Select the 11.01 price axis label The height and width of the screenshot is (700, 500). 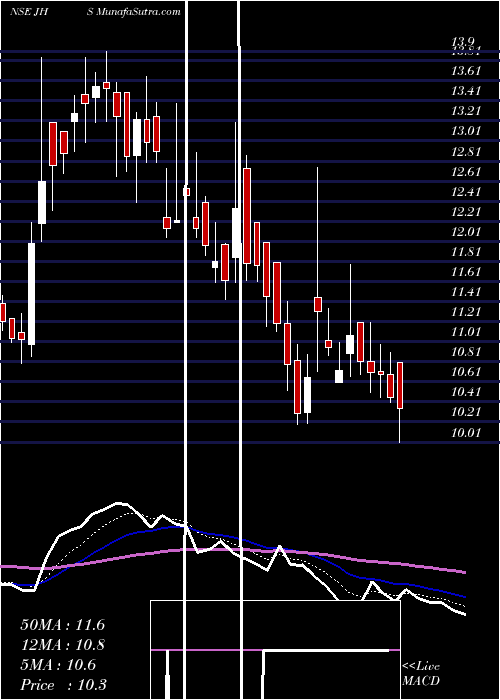466,332
